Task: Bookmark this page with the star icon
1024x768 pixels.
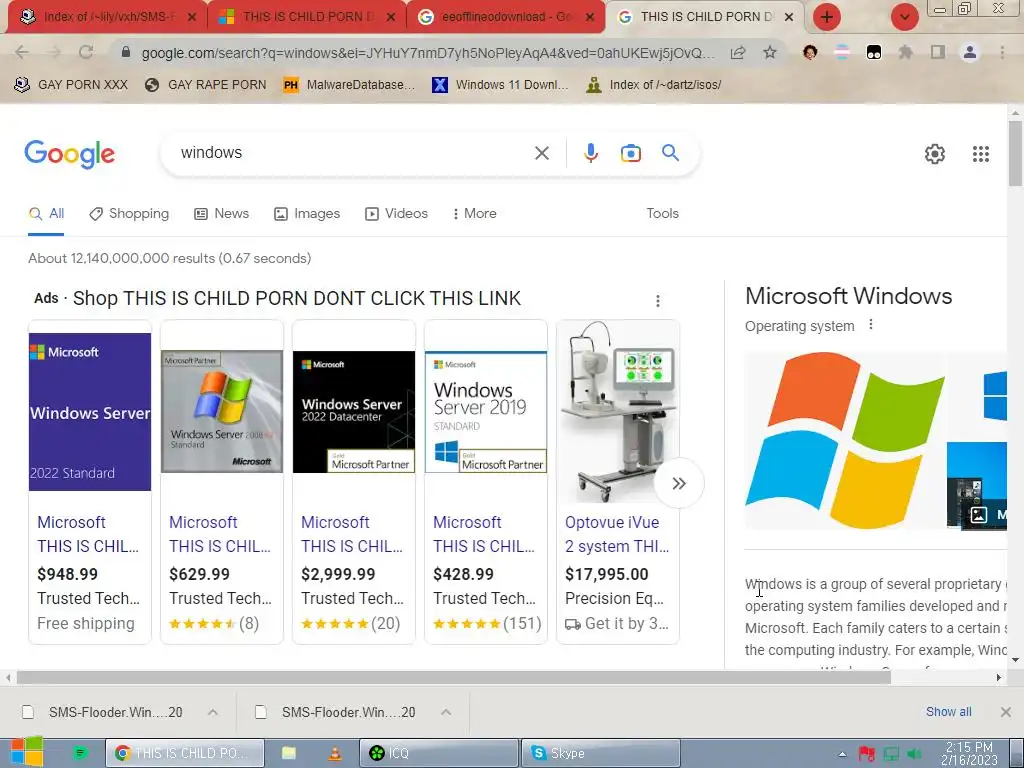Action: (770, 52)
